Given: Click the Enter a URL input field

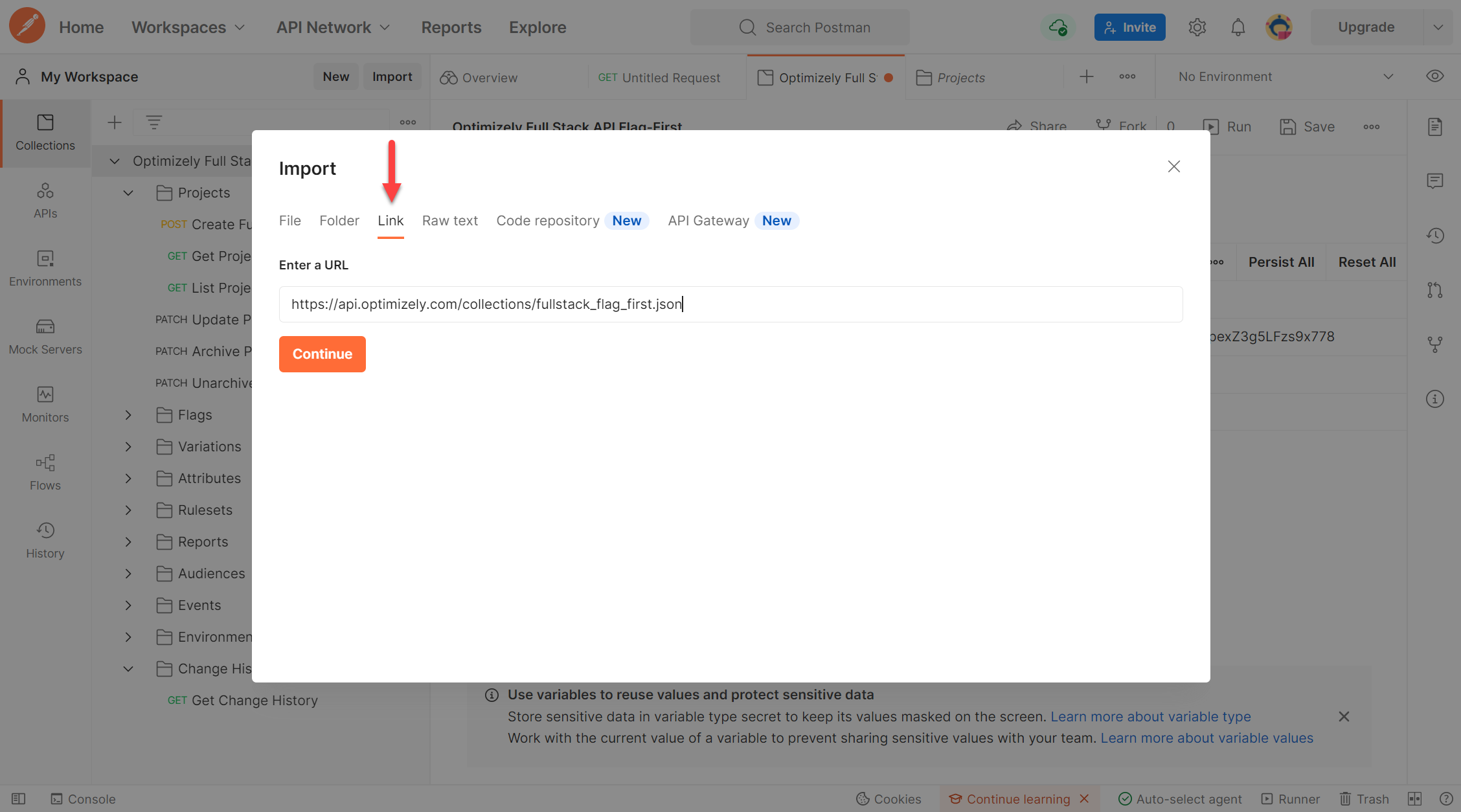Looking at the screenshot, I should 730,304.
